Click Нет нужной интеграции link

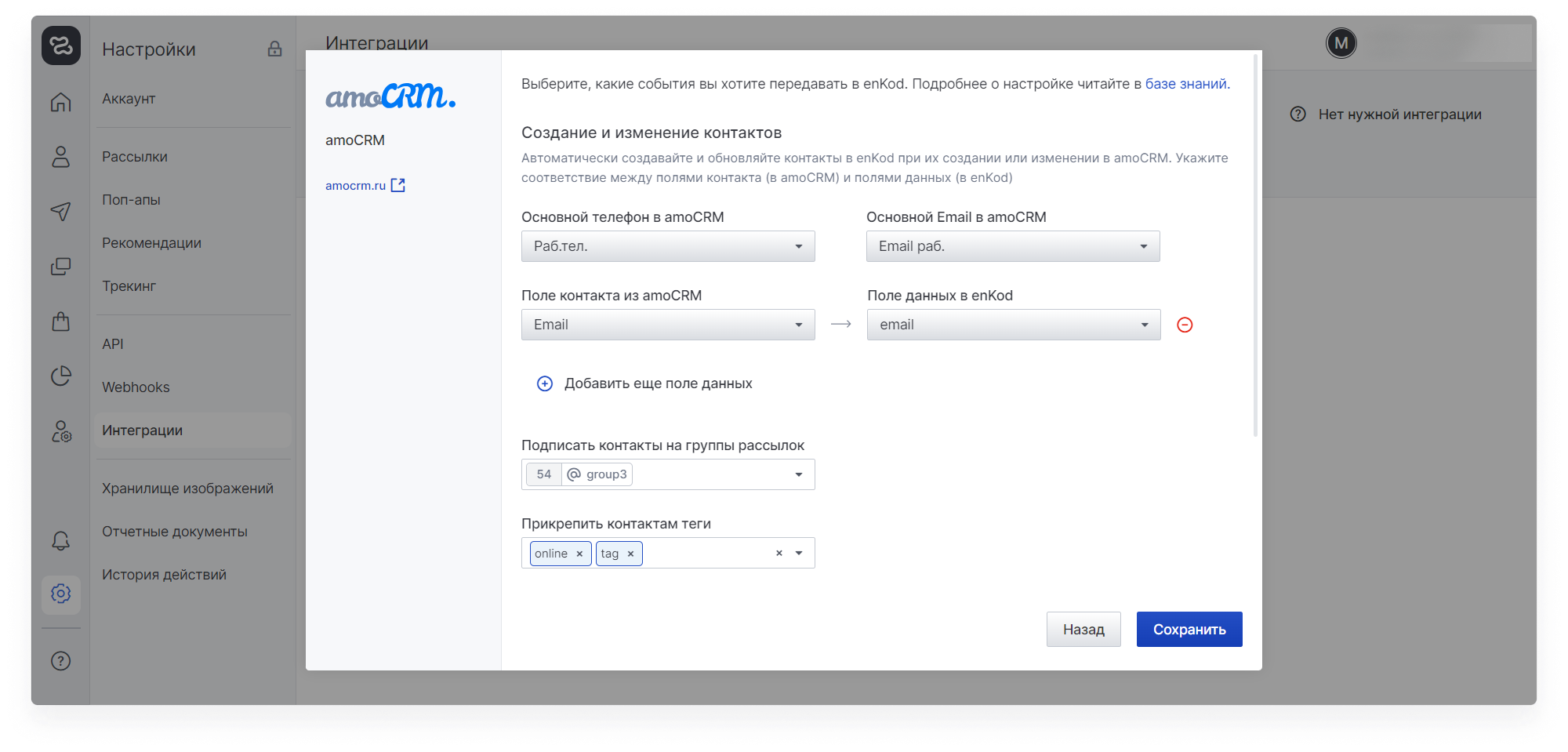point(1399,114)
